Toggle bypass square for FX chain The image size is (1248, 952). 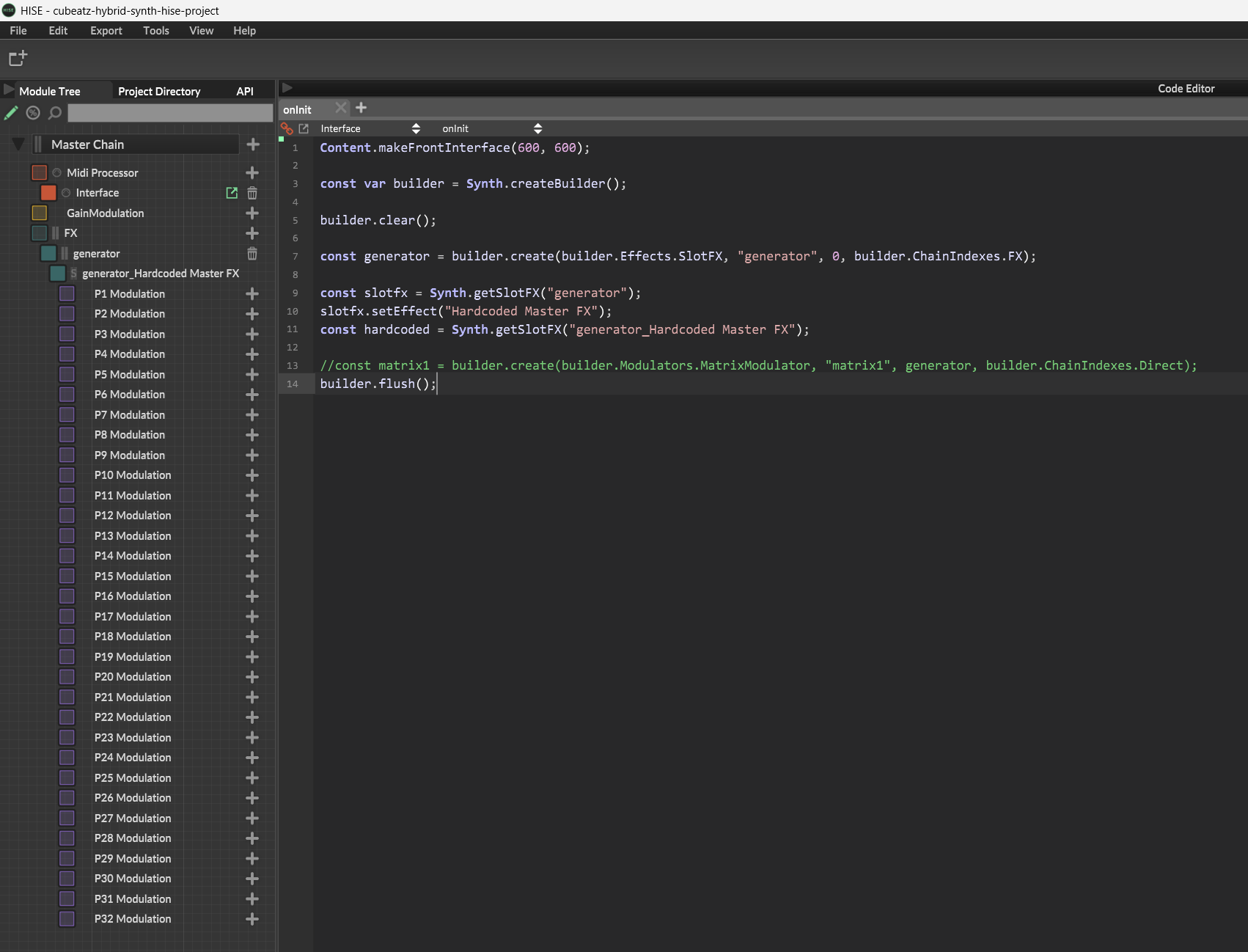click(40, 233)
